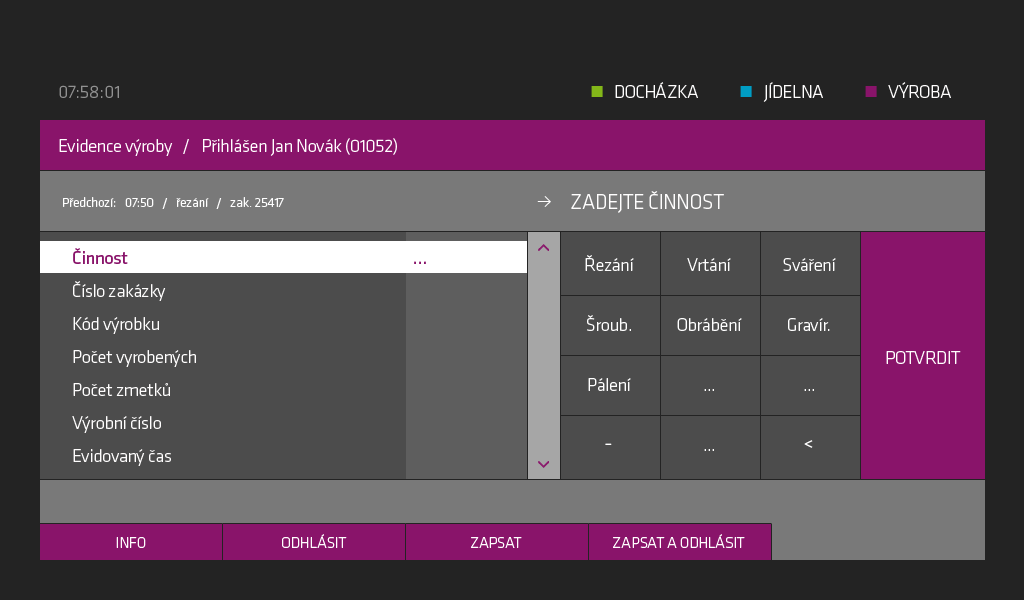Click the down chevron in list scrollbar
The width and height of the screenshot is (1024, 600).
(543, 464)
